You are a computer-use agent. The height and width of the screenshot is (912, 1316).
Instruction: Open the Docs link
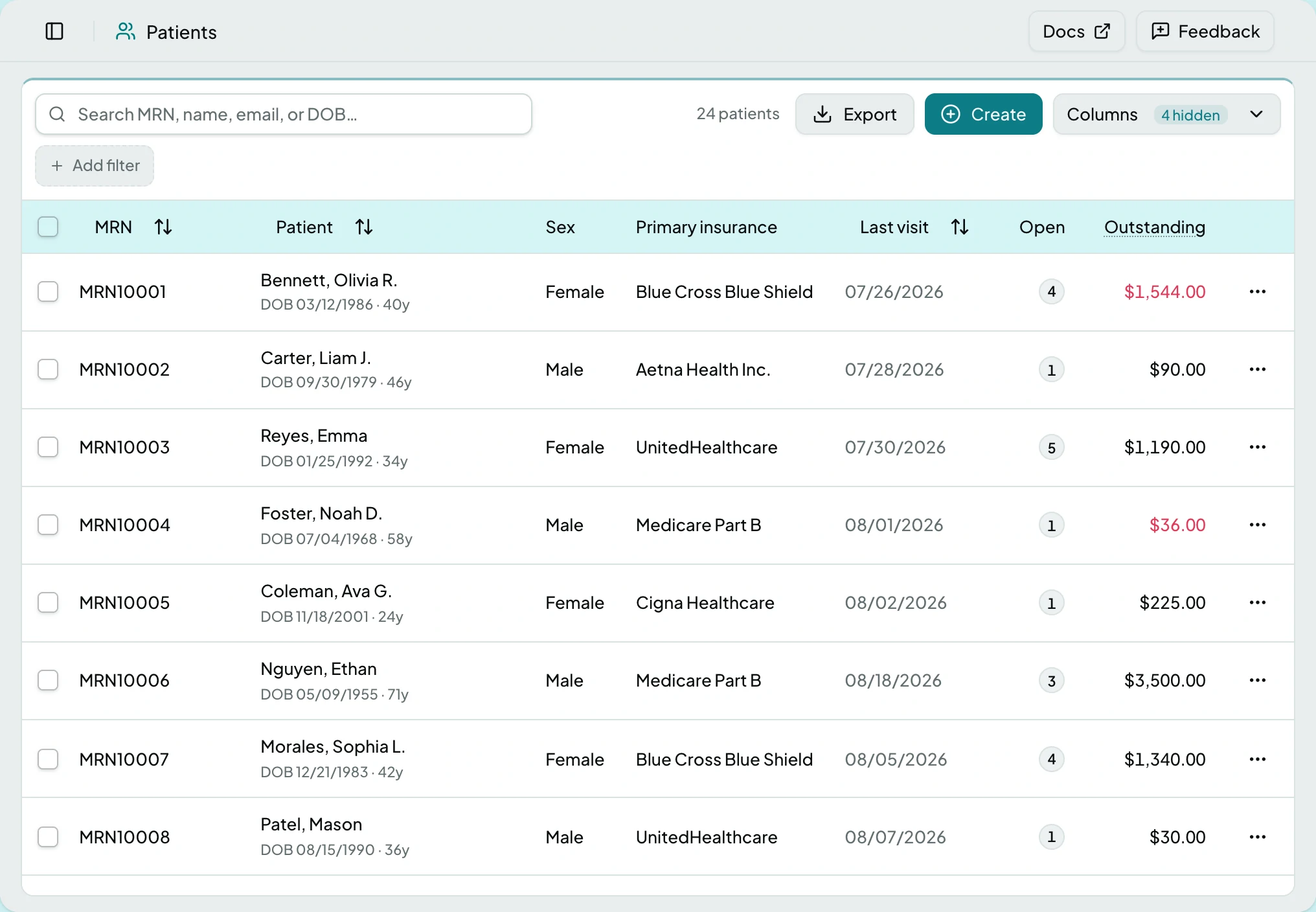[1076, 31]
